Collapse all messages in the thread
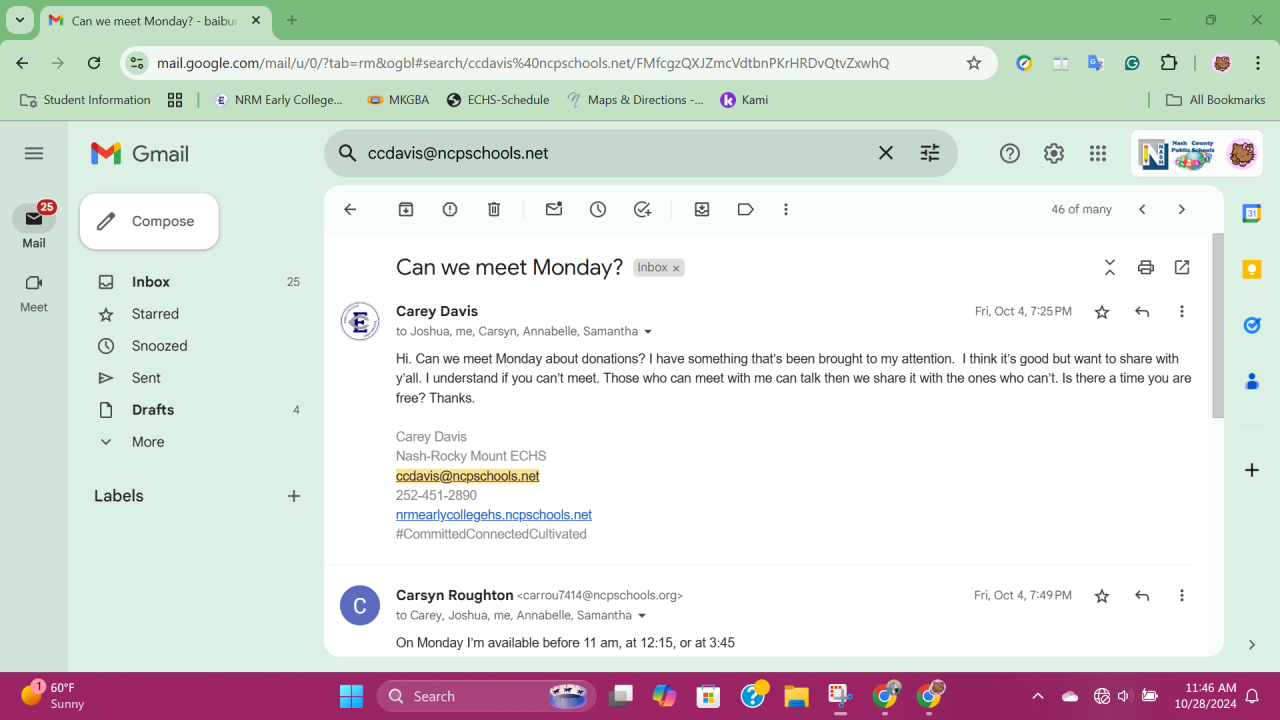The height and width of the screenshot is (720, 1280). point(1110,267)
